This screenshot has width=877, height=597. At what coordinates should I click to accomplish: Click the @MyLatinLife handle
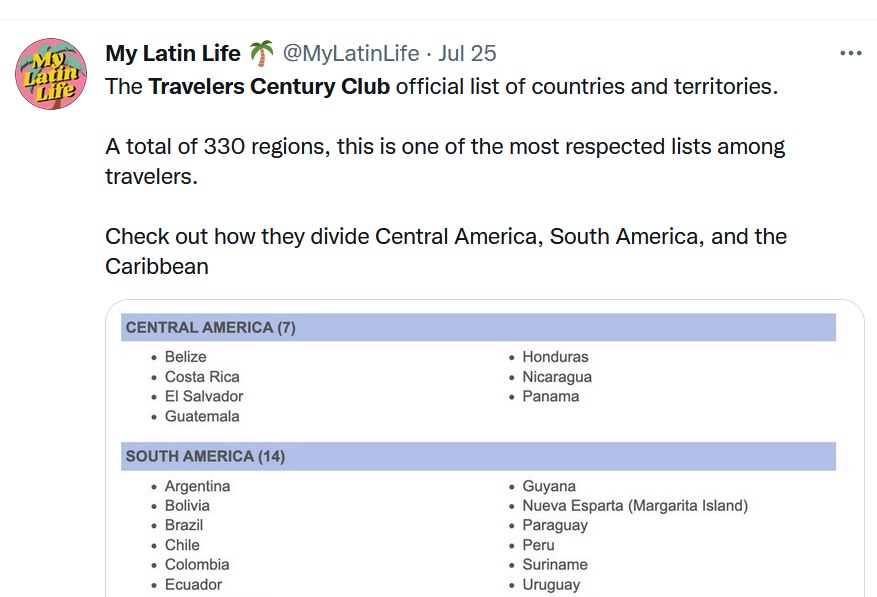point(350,53)
